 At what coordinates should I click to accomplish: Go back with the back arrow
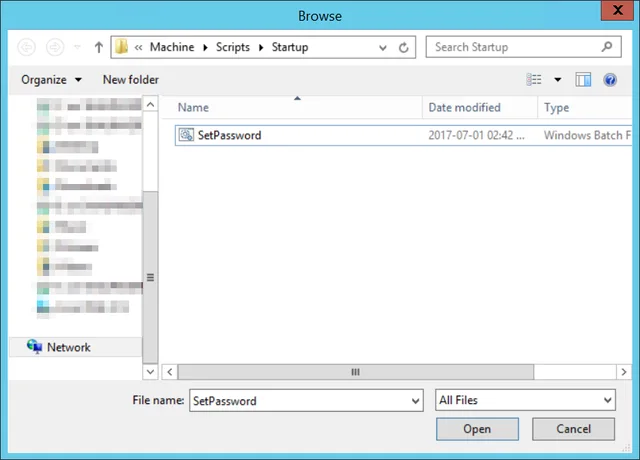(27, 47)
